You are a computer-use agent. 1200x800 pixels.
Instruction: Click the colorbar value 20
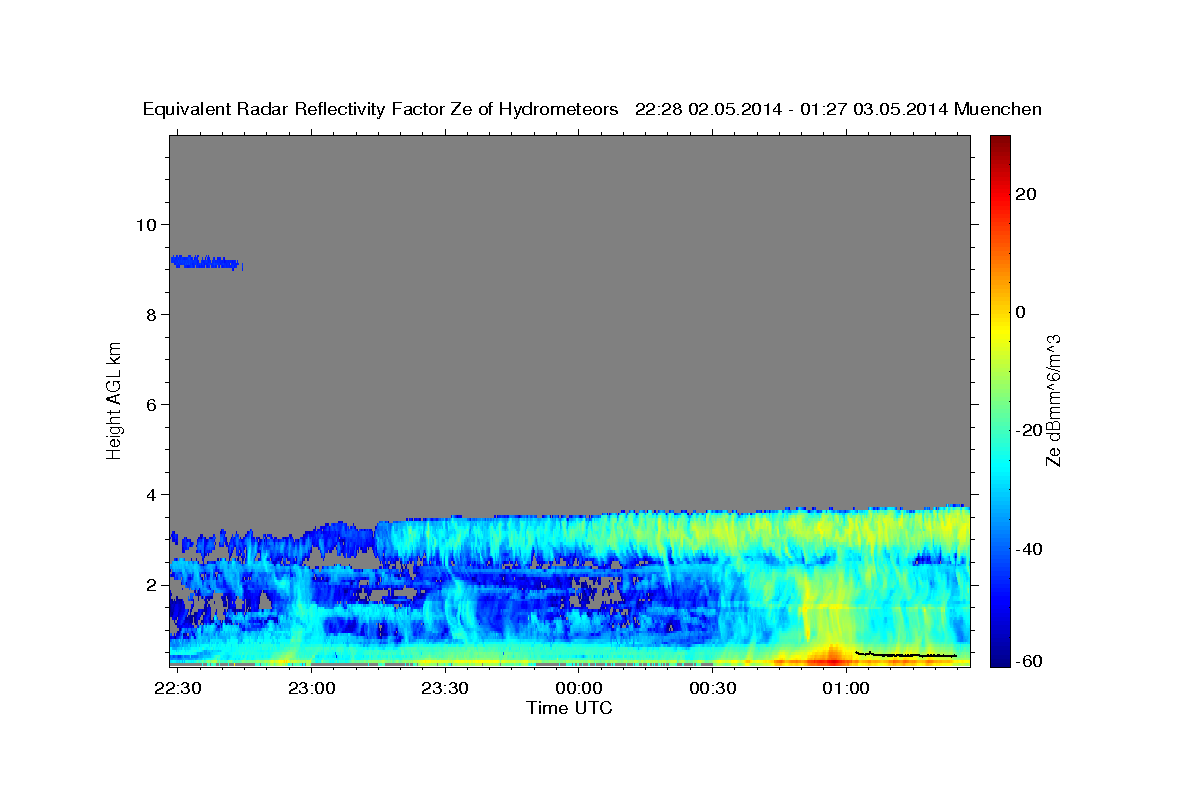(1025, 194)
